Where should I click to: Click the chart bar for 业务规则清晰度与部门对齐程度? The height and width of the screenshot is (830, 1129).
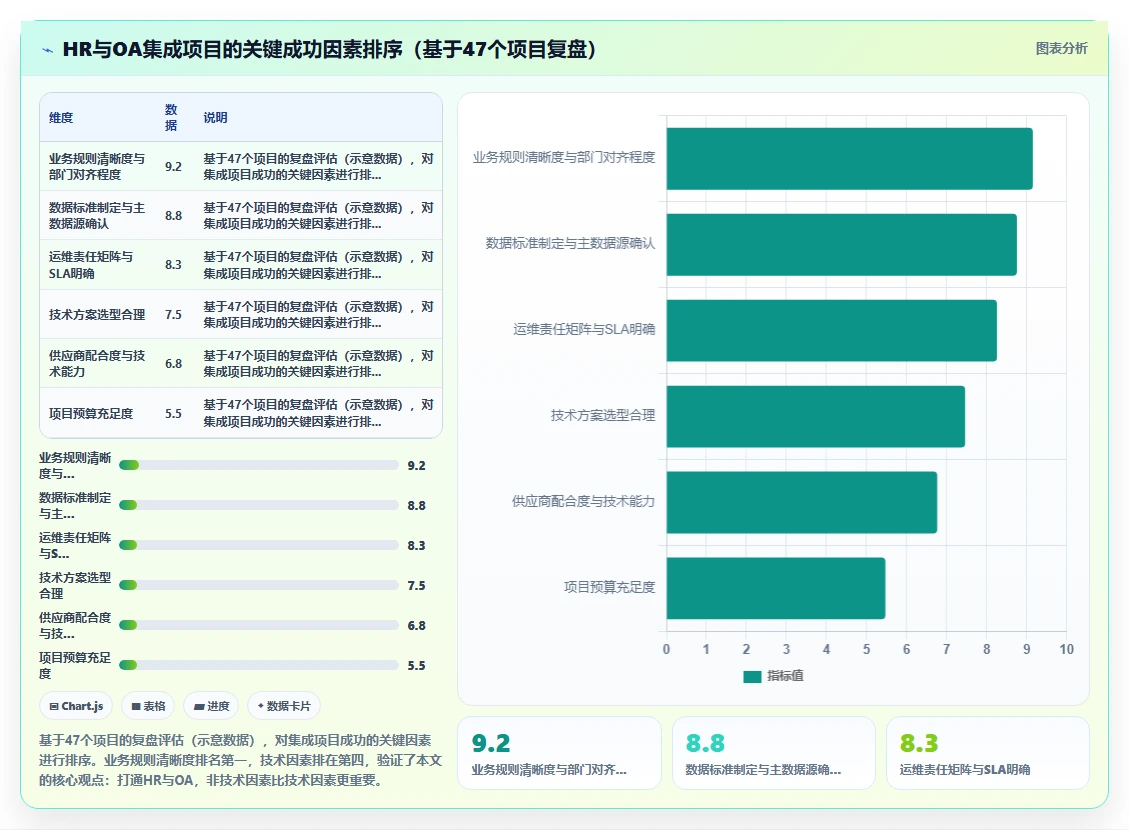click(850, 158)
